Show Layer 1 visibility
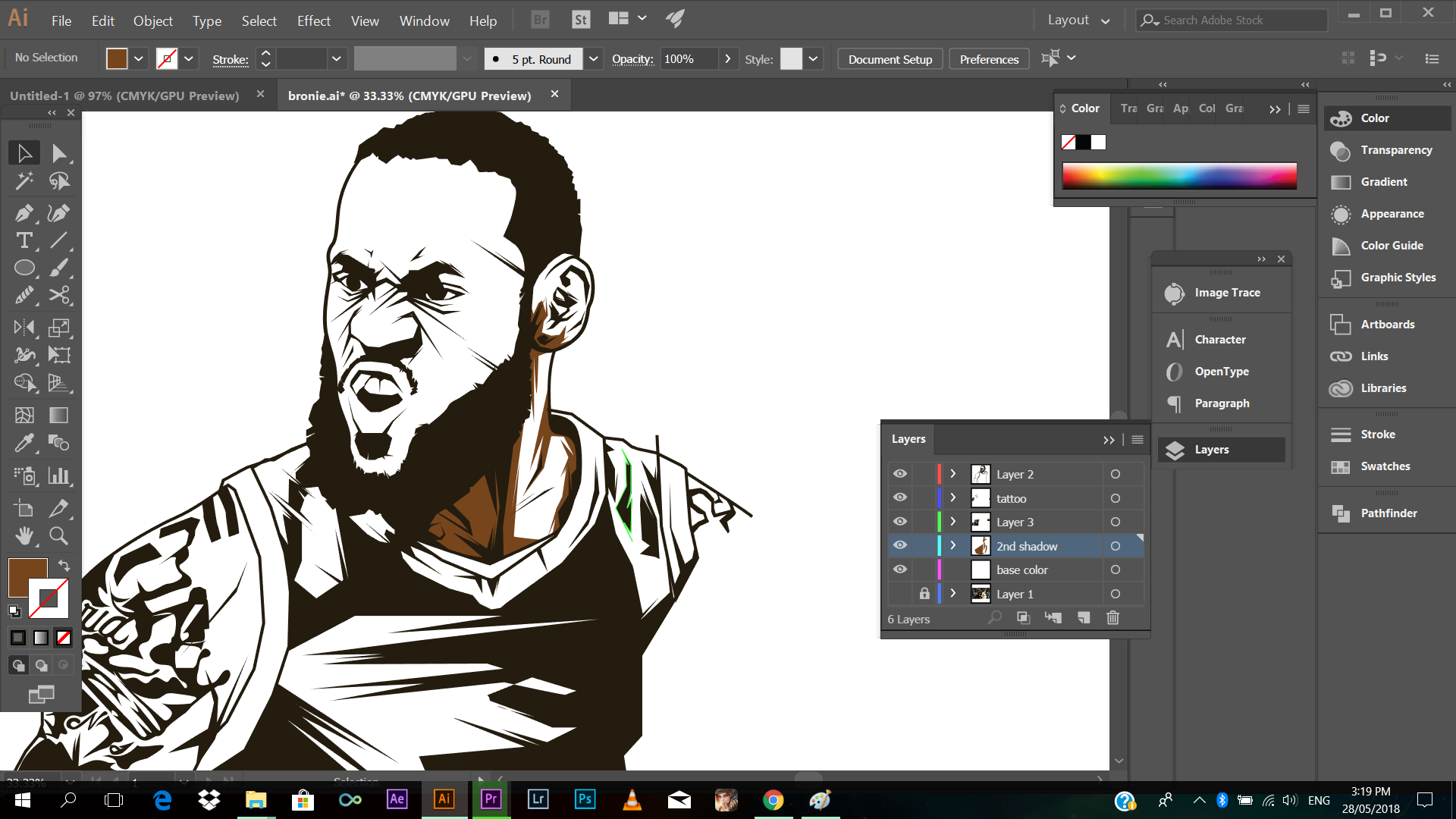The image size is (1456, 819). pyautogui.click(x=900, y=594)
